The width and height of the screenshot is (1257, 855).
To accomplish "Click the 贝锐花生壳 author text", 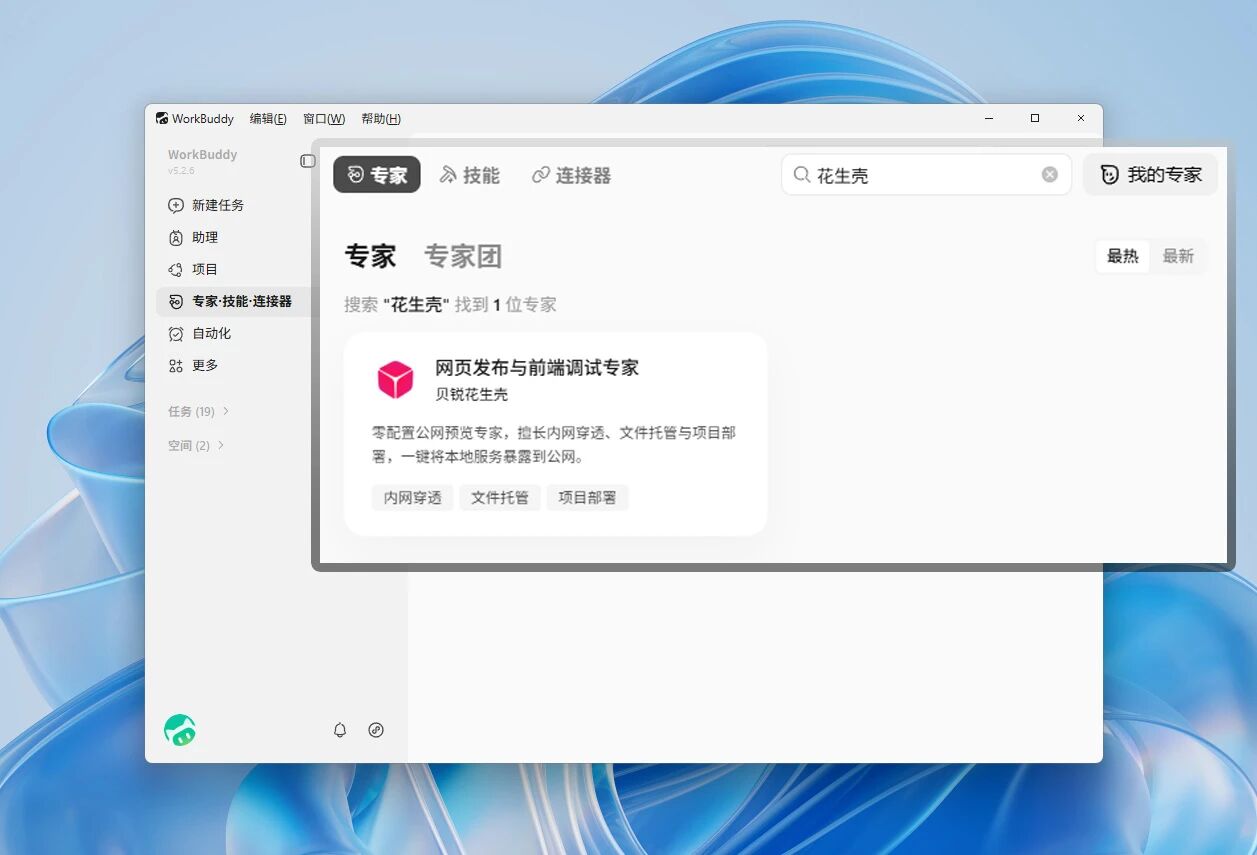I will tap(472, 394).
